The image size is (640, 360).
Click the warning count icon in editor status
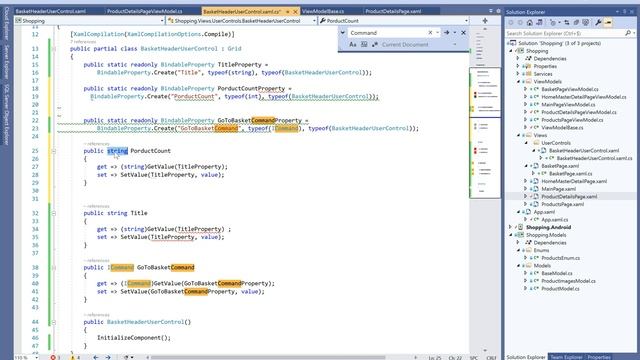click(x=73, y=358)
